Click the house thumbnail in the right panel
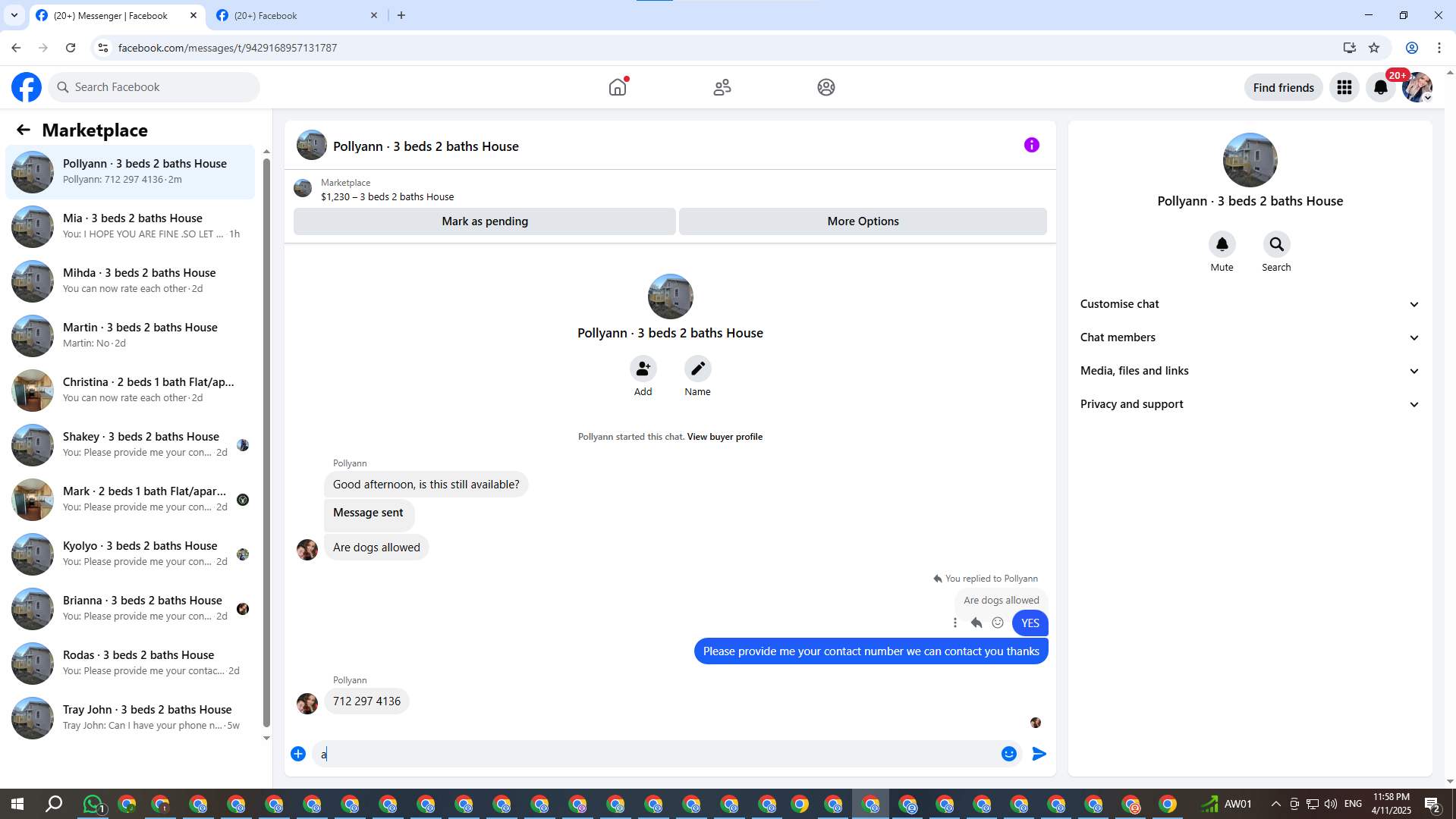This screenshot has height=819, width=1456. click(1250, 160)
